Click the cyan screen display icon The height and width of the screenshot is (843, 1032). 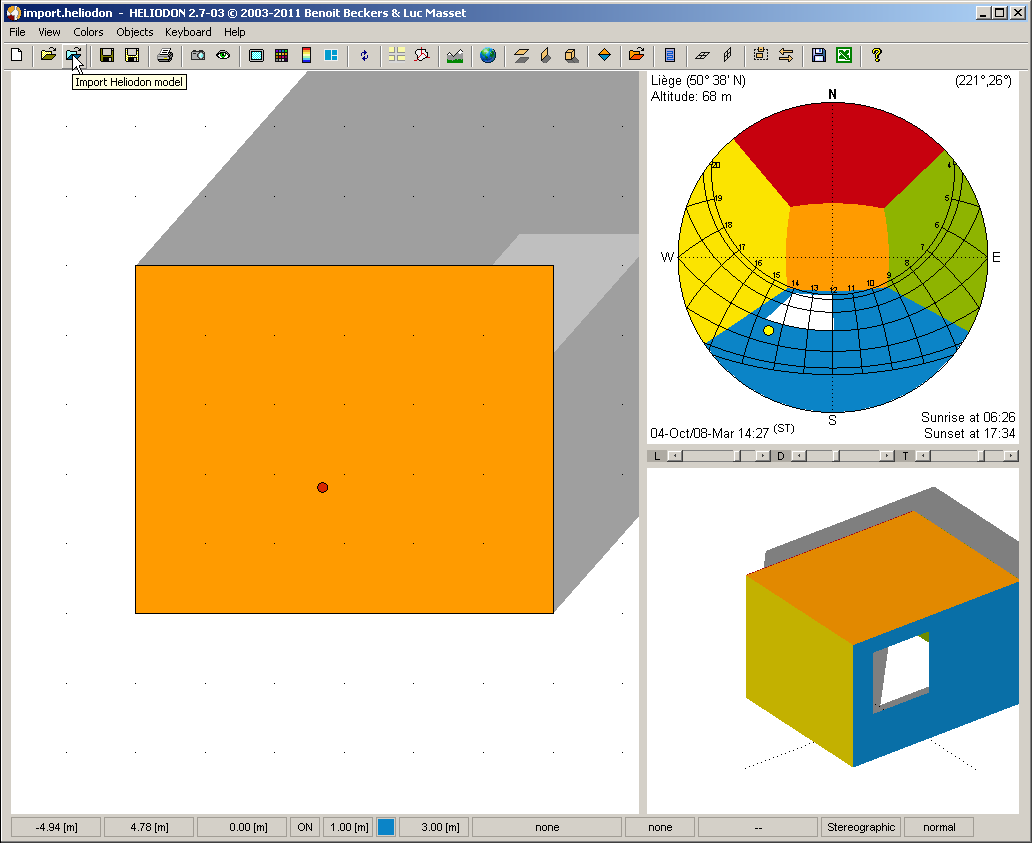coord(256,55)
